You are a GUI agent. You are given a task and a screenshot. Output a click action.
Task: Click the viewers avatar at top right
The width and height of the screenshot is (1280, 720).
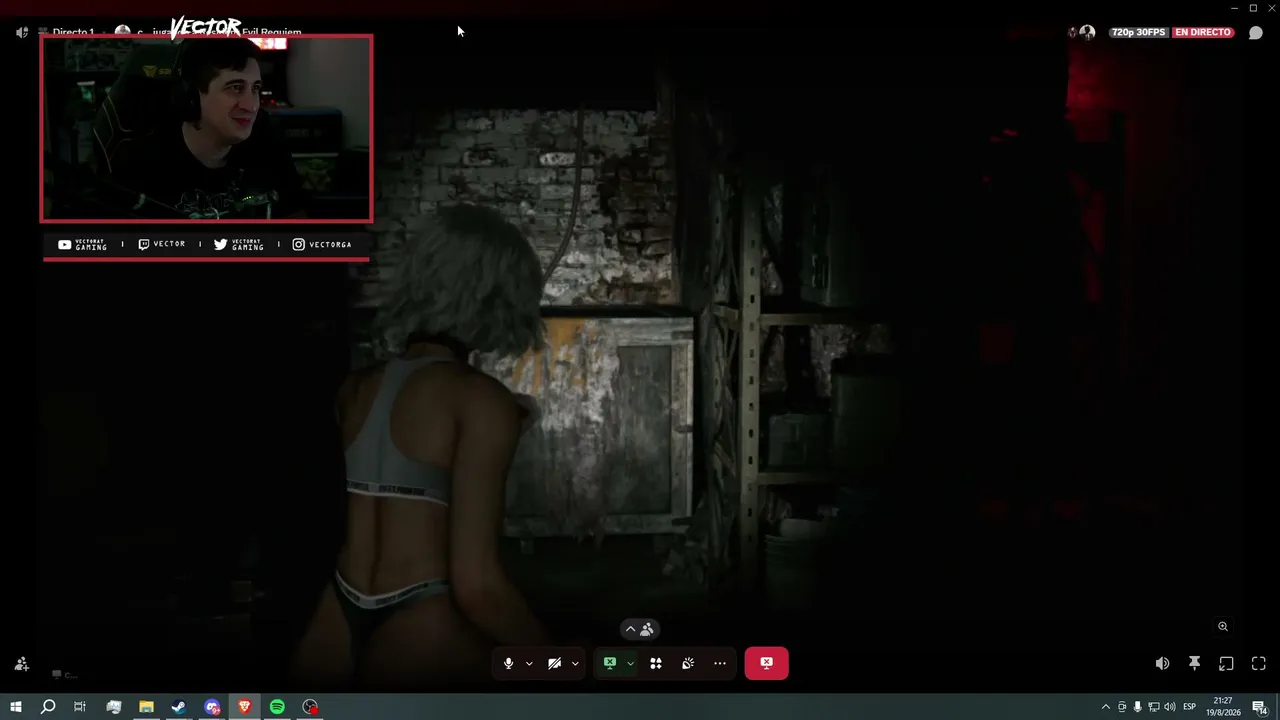(1087, 32)
